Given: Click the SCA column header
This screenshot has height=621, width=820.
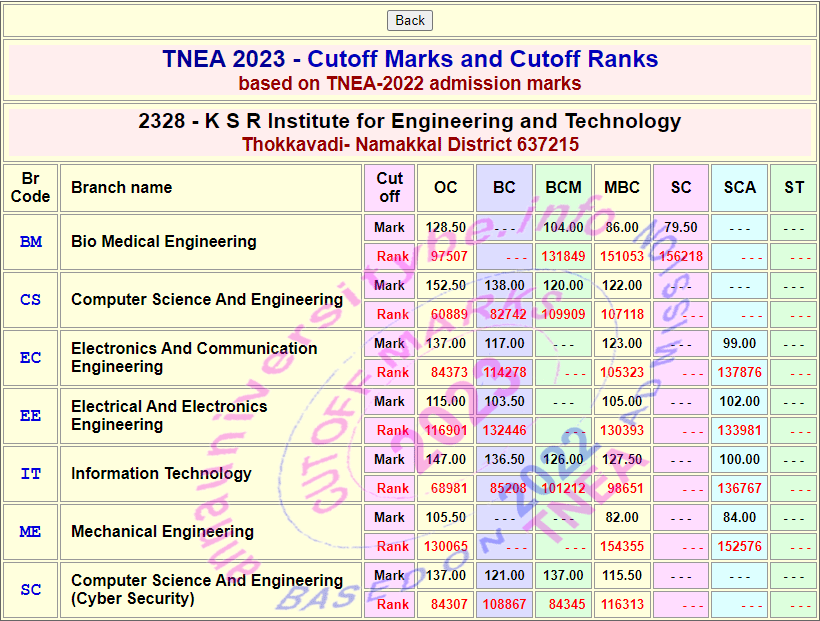Looking at the screenshot, I should [x=739, y=187].
